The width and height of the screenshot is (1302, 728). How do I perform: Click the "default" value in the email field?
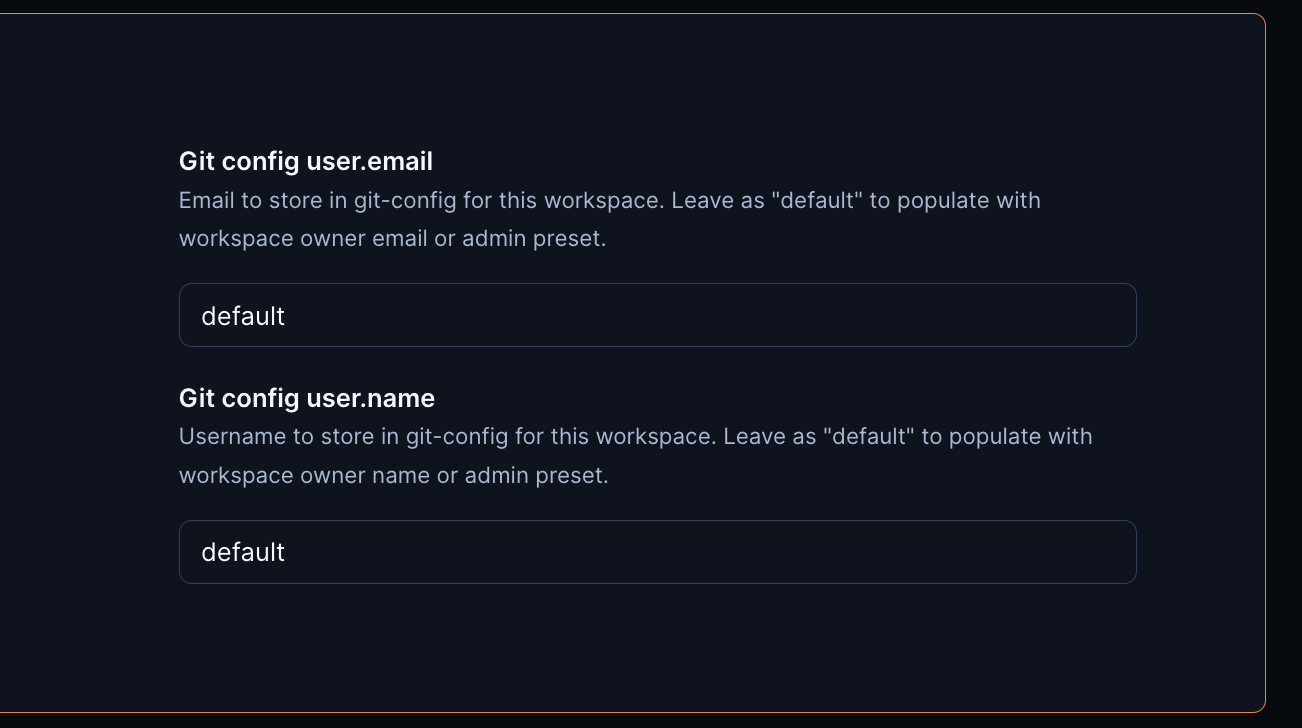[x=243, y=316]
